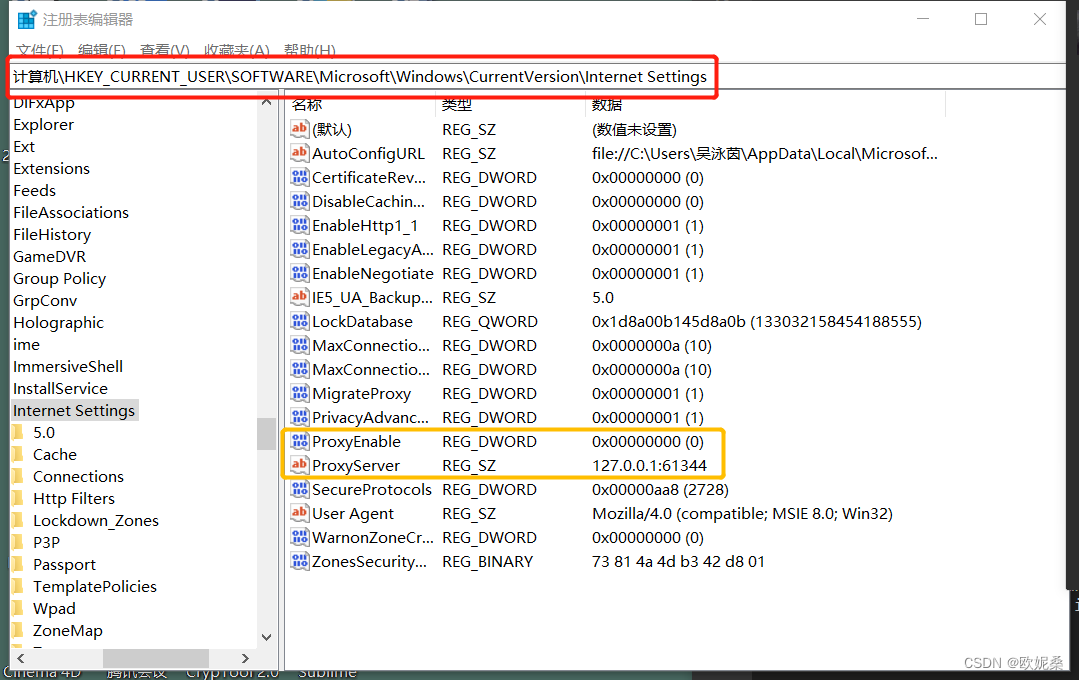This screenshot has height=680, width=1079.
Task: Open the 收藏夹(A) menu
Action: click(x=237, y=50)
